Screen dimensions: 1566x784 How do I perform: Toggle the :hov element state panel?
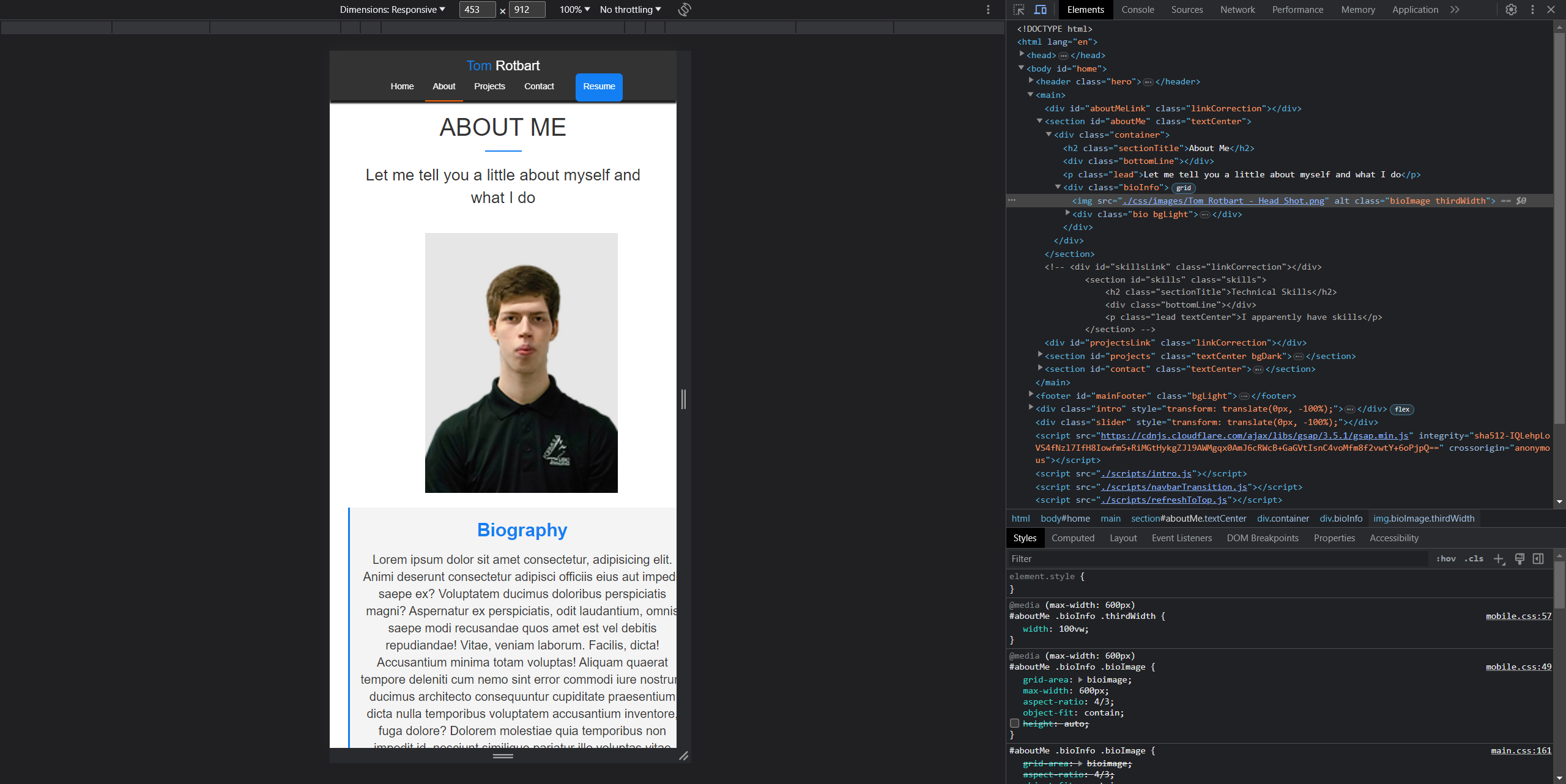pyautogui.click(x=1446, y=559)
